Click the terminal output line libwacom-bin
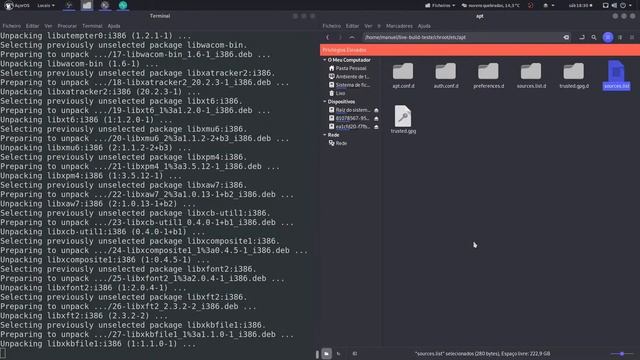 [124, 45]
